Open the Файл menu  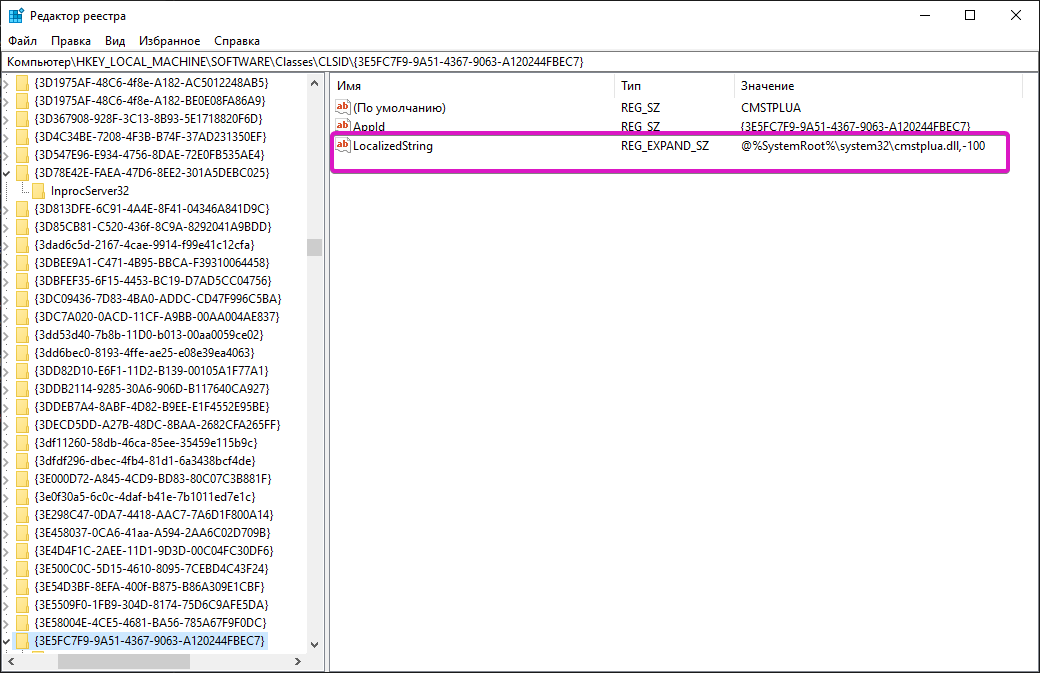(22, 41)
